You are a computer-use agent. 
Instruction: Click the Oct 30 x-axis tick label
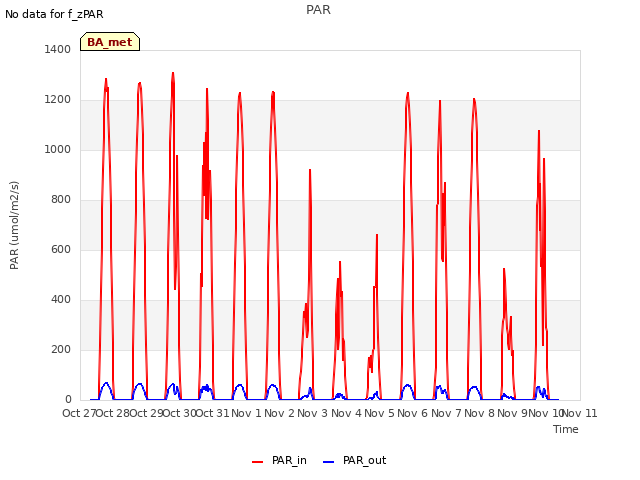180,413
